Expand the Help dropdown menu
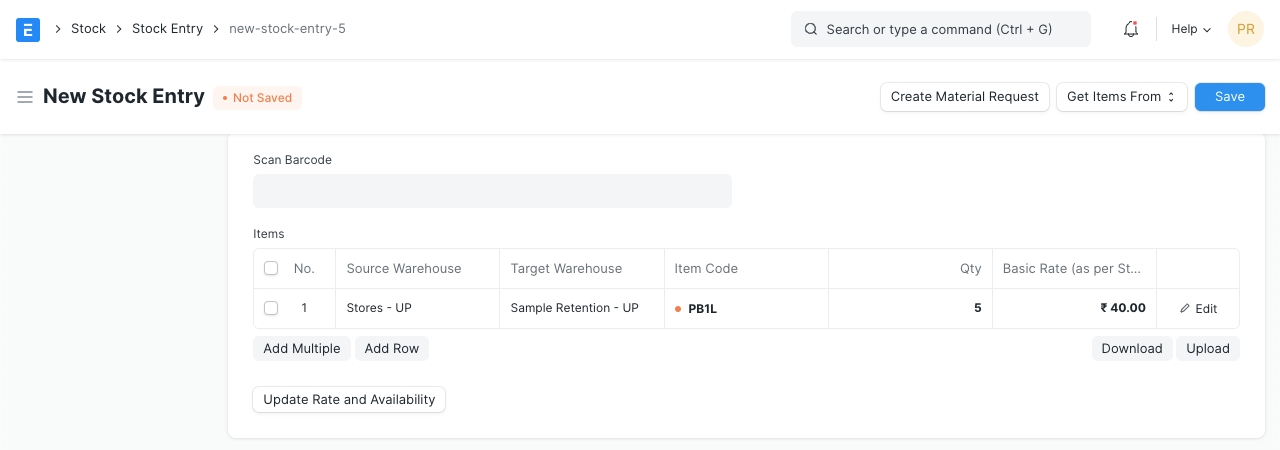Image resolution: width=1280 pixels, height=450 pixels. [1190, 29]
